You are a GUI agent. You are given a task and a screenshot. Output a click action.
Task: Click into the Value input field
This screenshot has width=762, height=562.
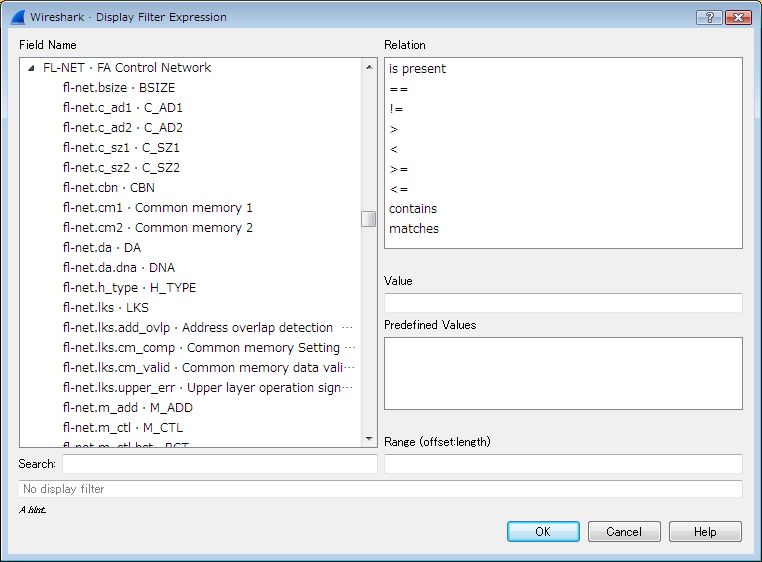click(x=563, y=303)
